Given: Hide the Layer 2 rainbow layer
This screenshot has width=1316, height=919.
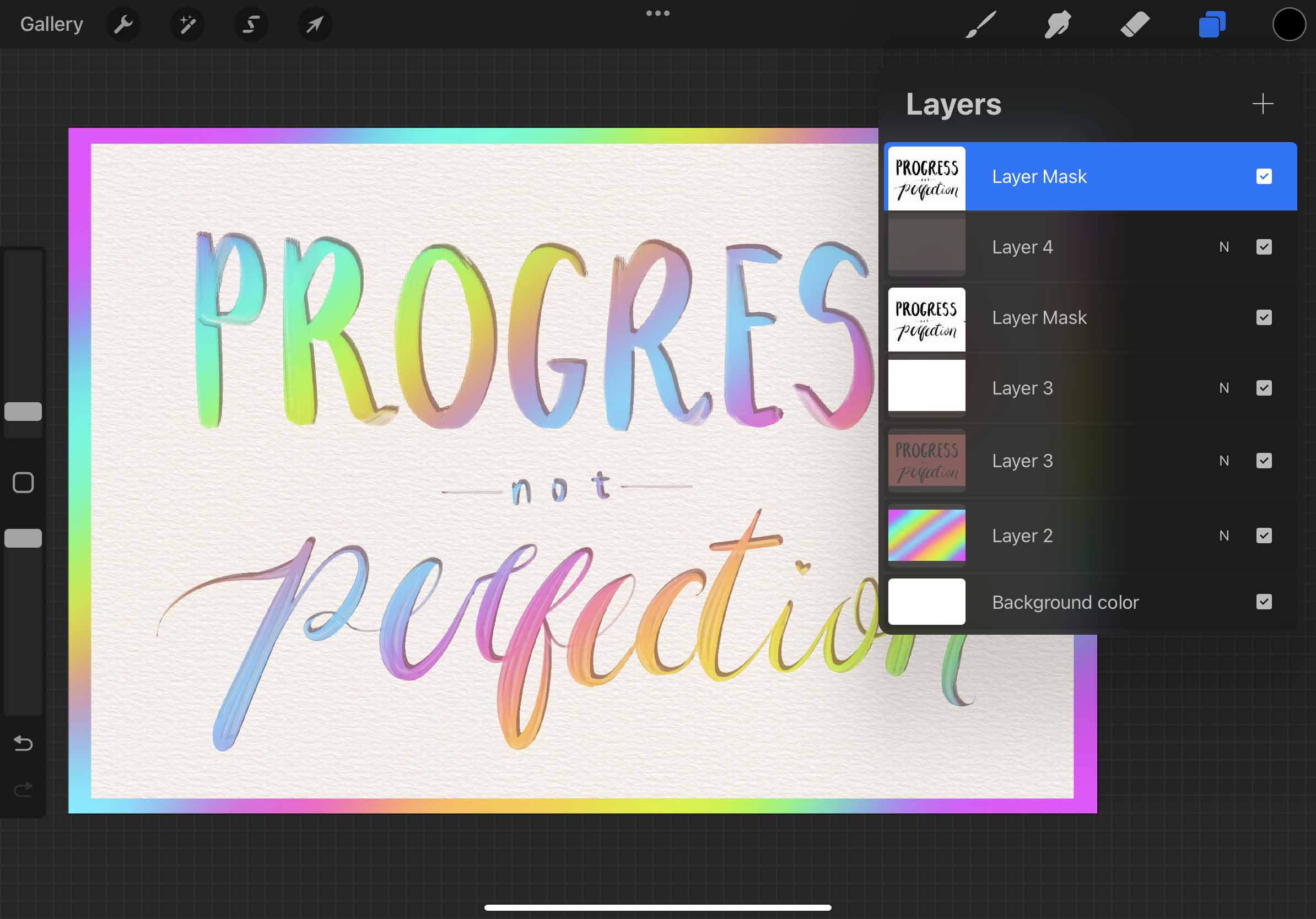Looking at the screenshot, I should point(1264,535).
